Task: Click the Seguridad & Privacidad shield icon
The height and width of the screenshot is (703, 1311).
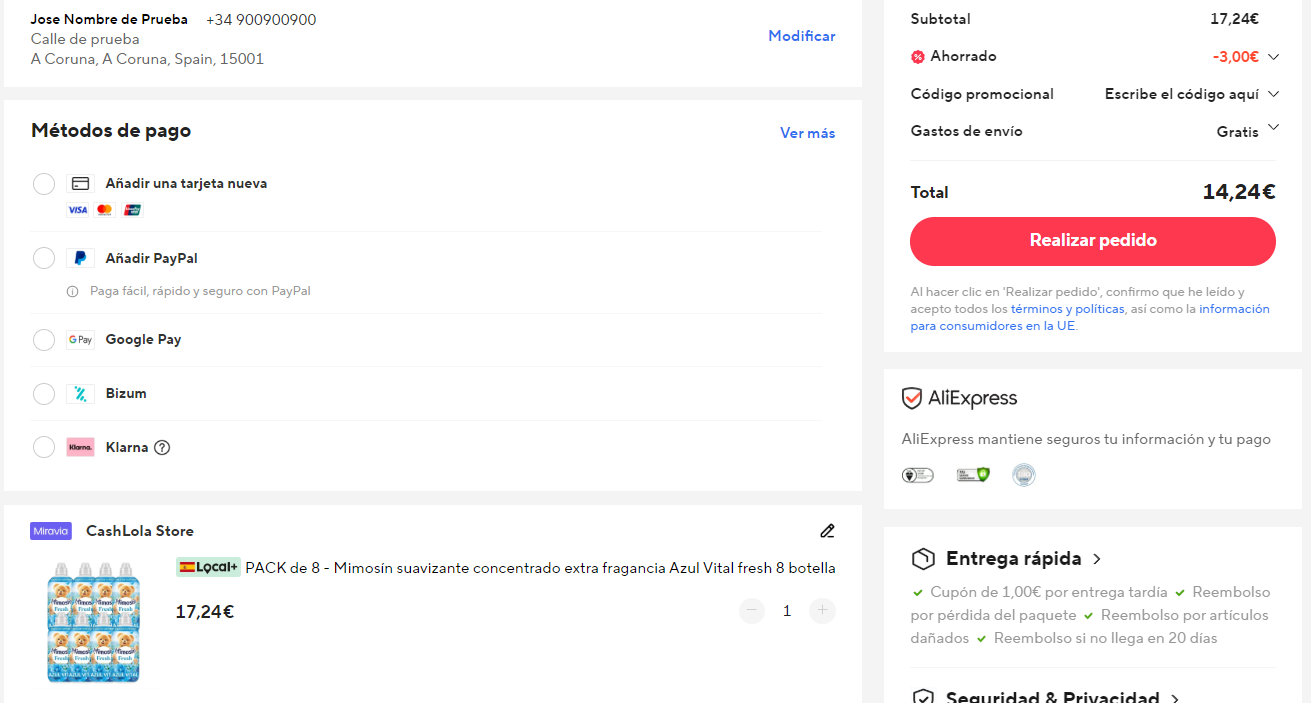Action: click(923, 697)
